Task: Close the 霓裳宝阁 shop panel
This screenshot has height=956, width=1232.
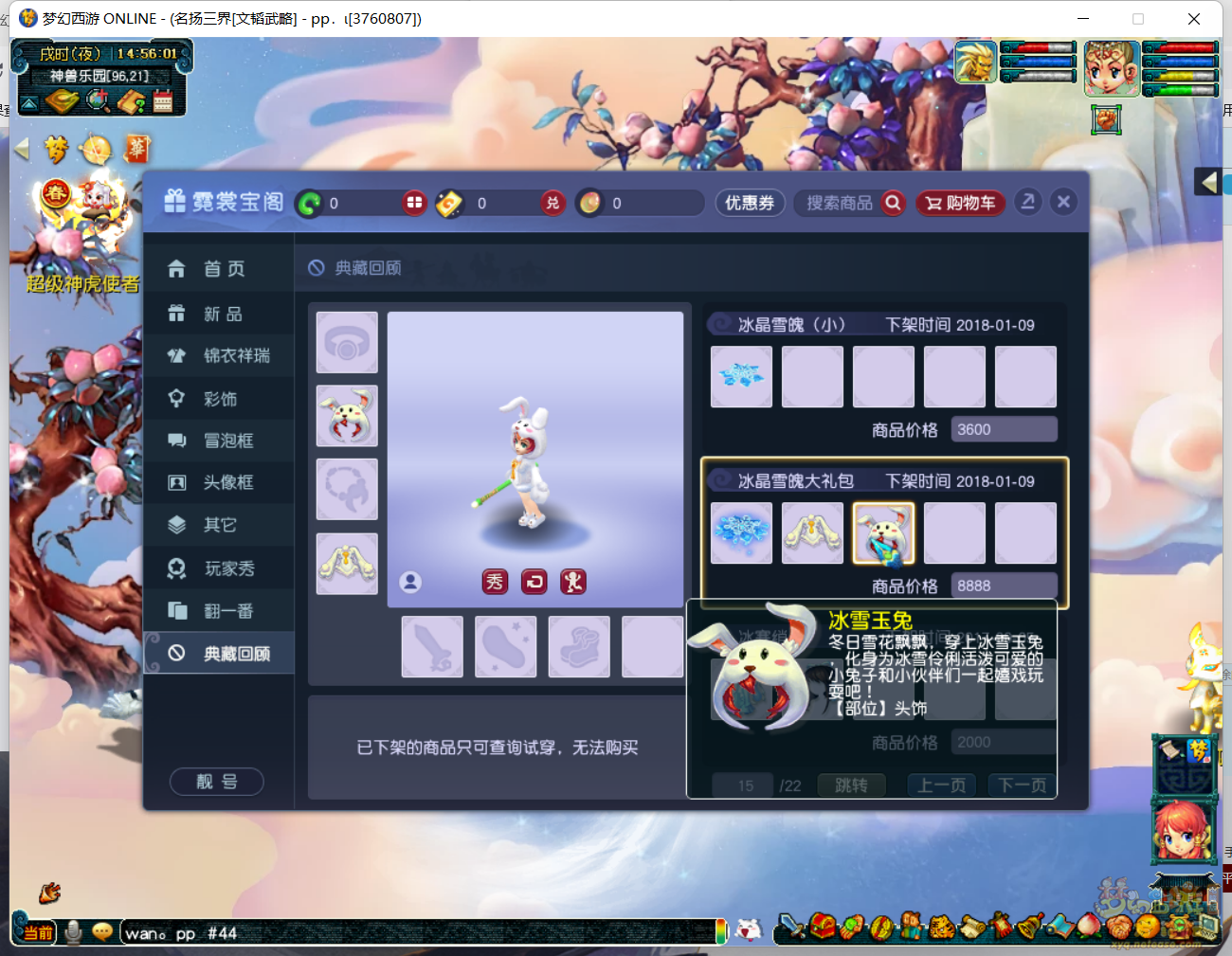Action: (x=1063, y=202)
